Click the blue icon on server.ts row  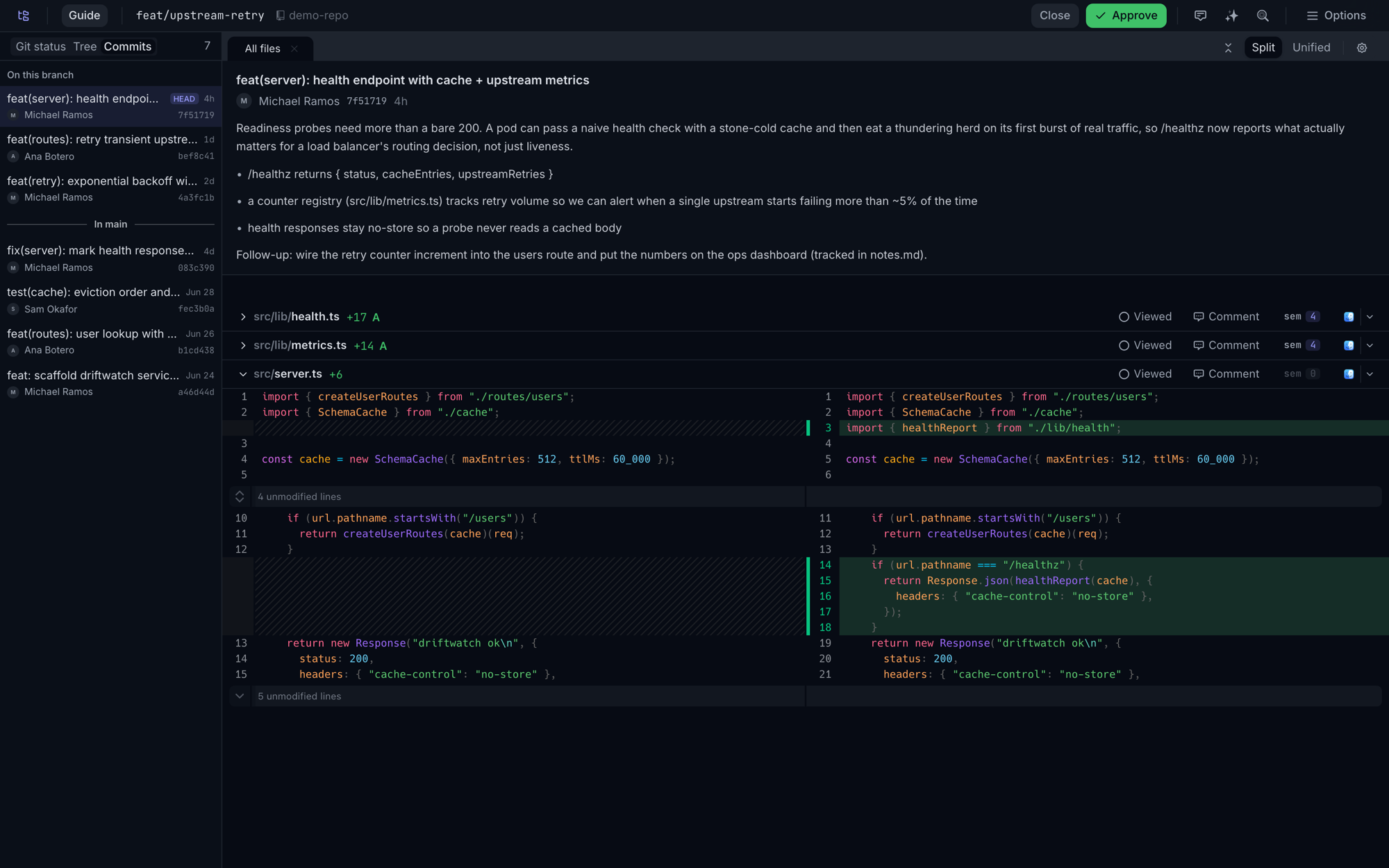click(x=1348, y=374)
